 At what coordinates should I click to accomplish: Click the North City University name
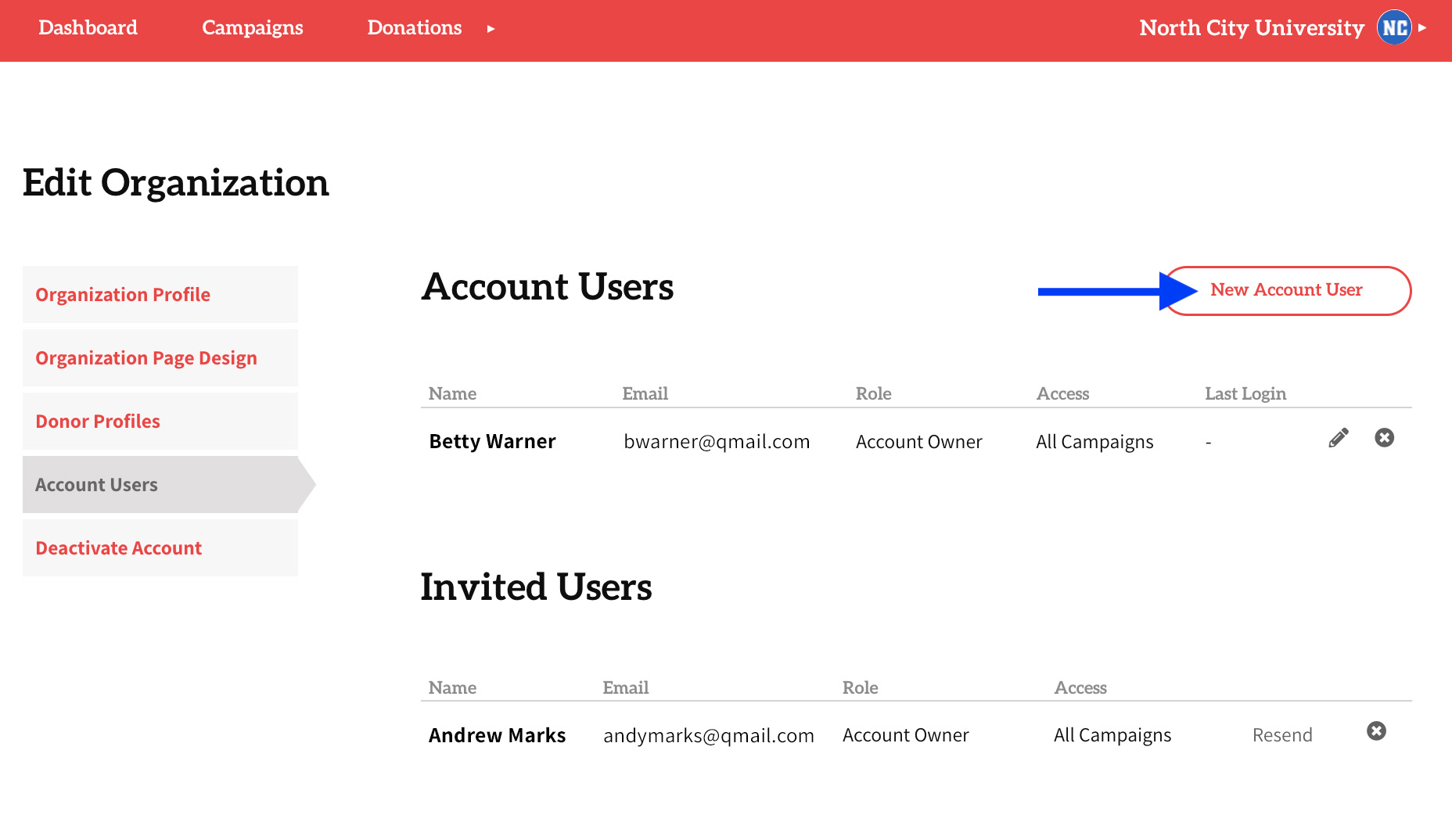click(1251, 28)
